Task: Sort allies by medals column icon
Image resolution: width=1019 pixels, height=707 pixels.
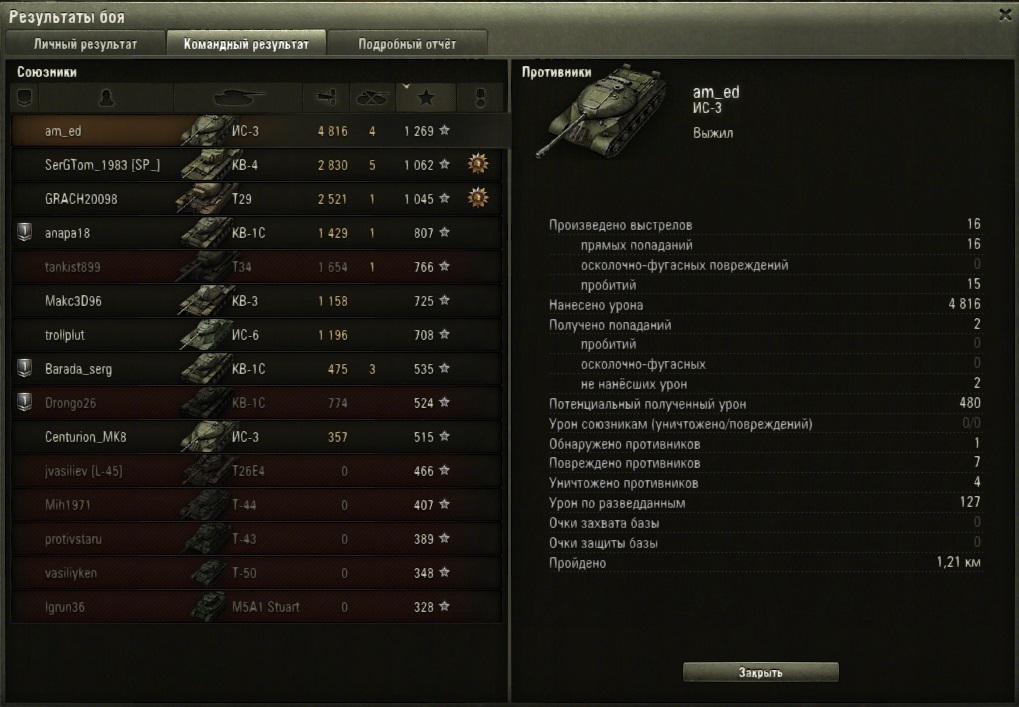Action: (x=480, y=98)
